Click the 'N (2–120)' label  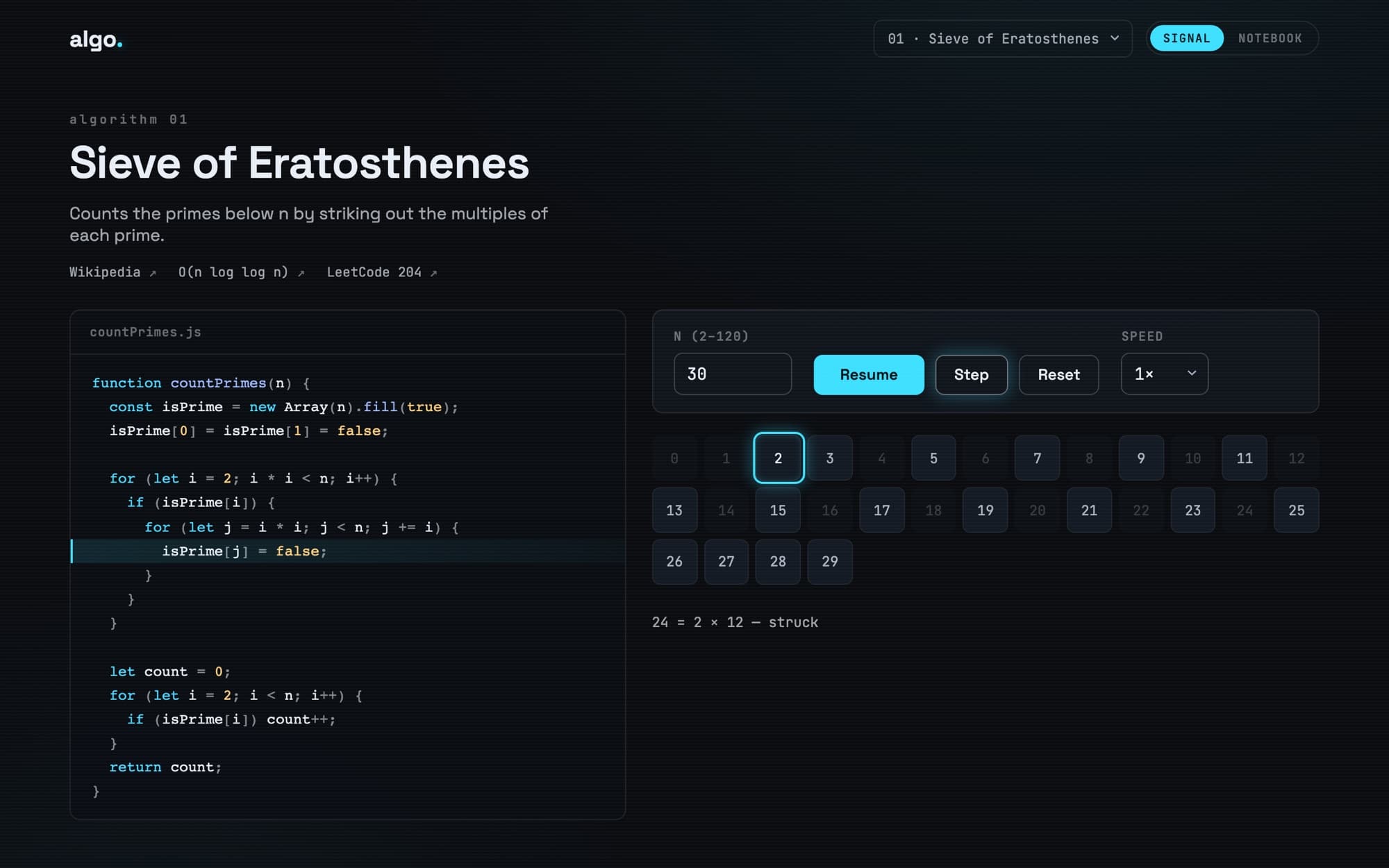711,336
